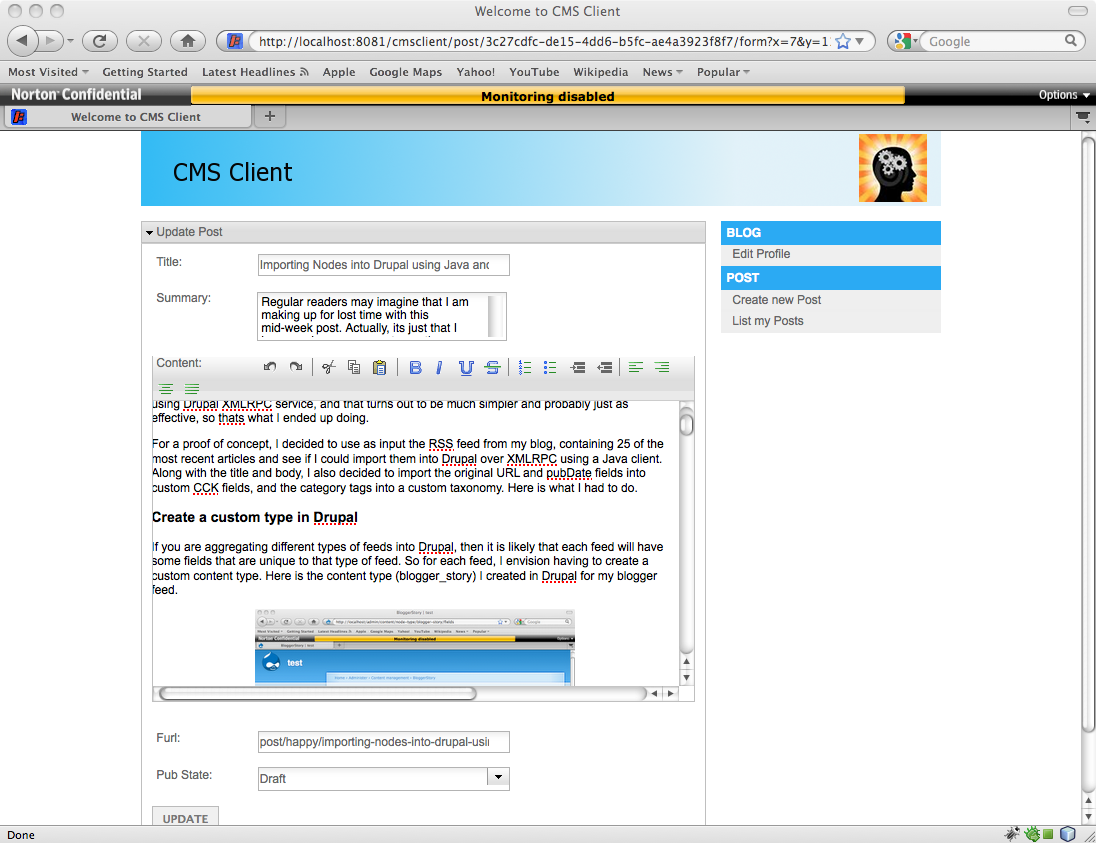Image resolution: width=1096 pixels, height=843 pixels.
Task: Toggle bold formatting in the editor
Action: [x=415, y=368]
